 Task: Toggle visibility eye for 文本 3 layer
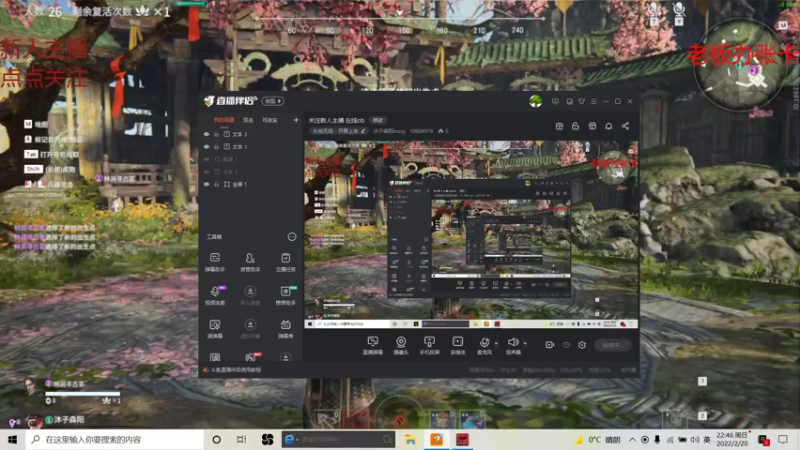click(x=207, y=134)
